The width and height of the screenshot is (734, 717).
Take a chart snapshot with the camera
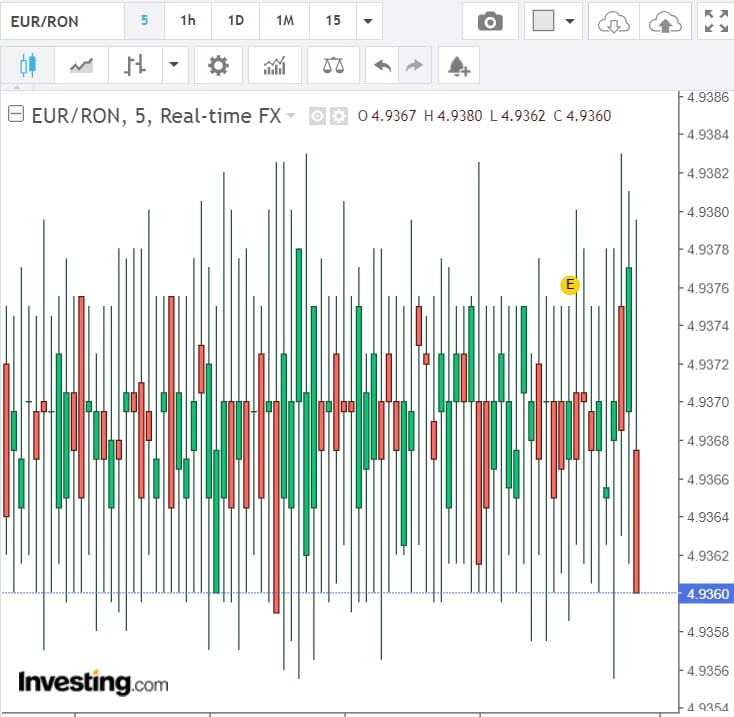490,21
